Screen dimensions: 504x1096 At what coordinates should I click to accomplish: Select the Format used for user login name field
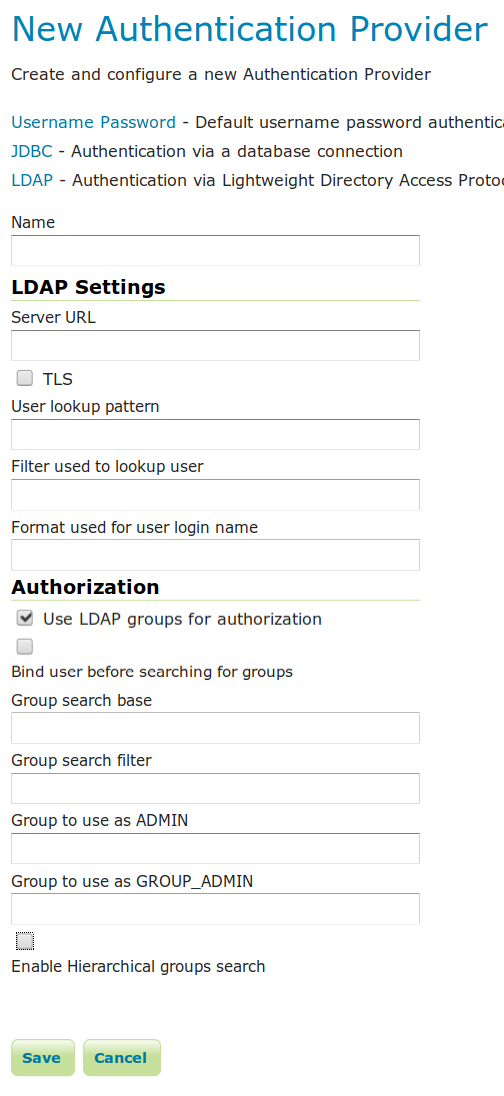[x=215, y=554]
